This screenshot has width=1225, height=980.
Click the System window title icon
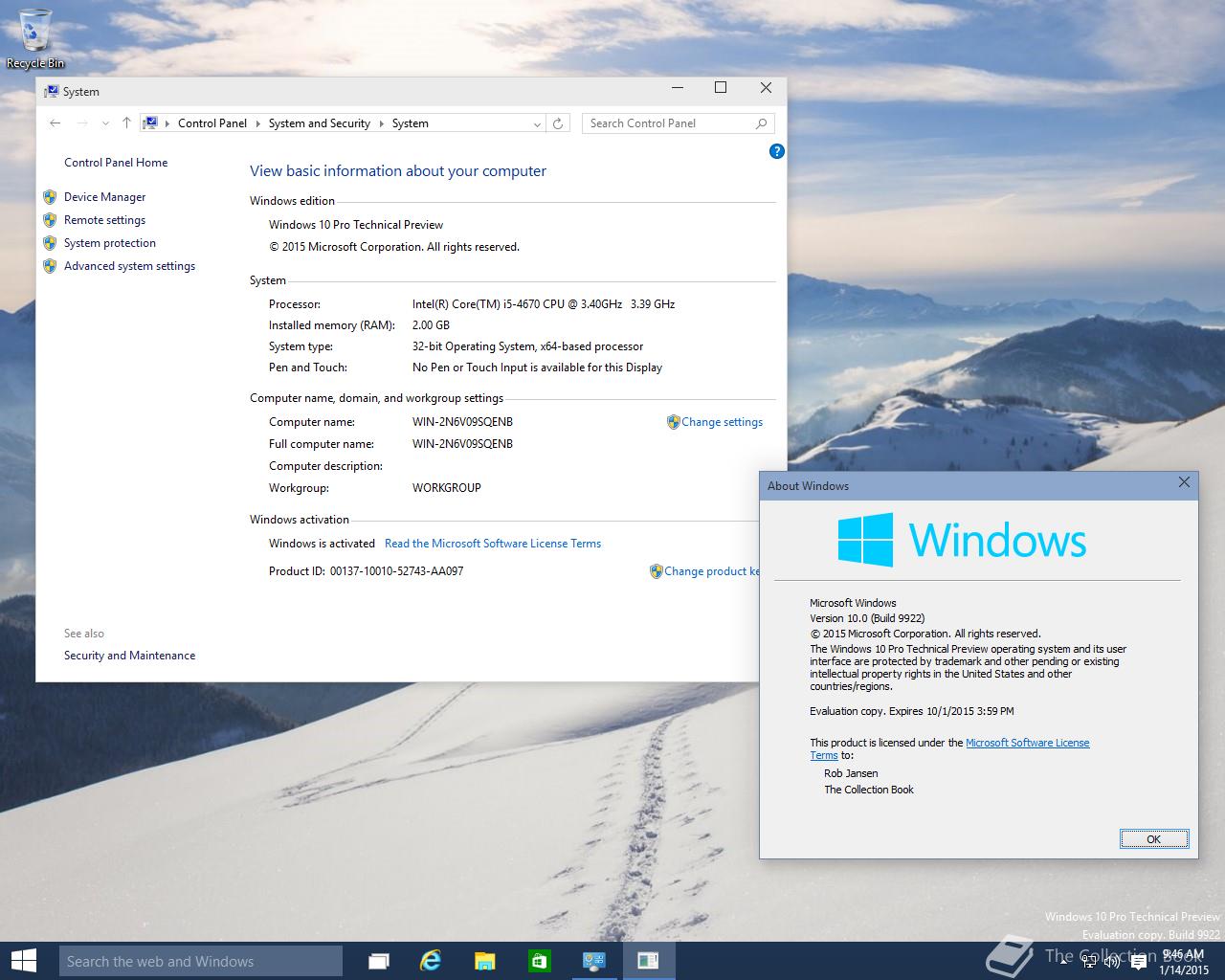tap(52, 92)
